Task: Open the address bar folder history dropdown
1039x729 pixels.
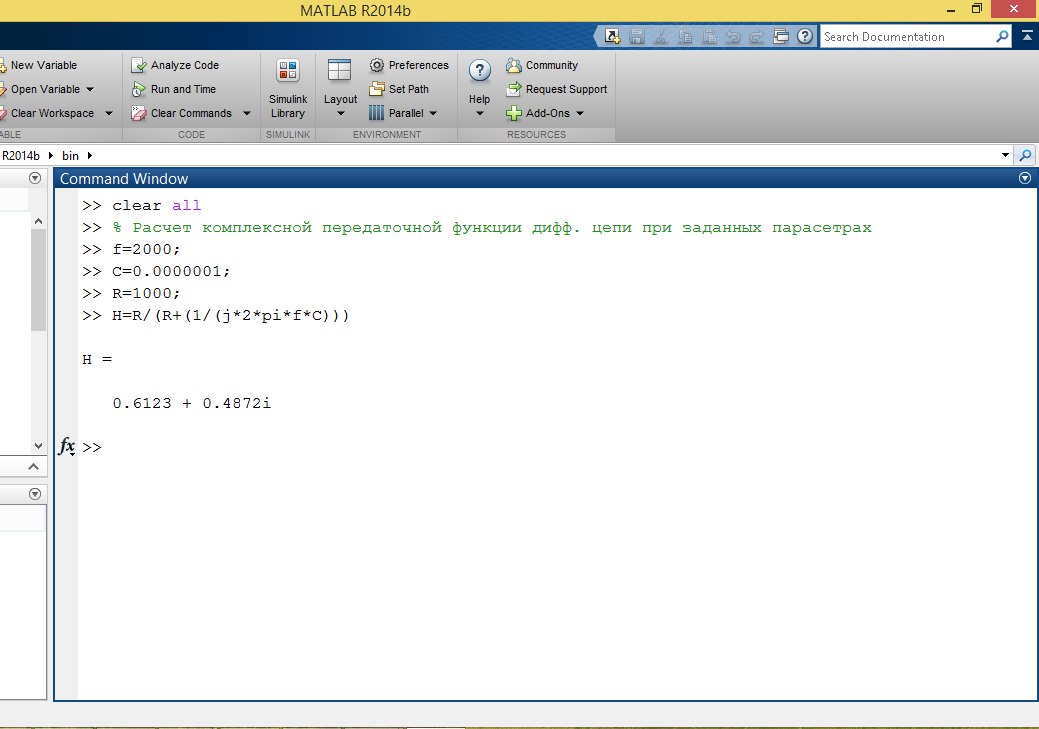Action: (1005, 155)
